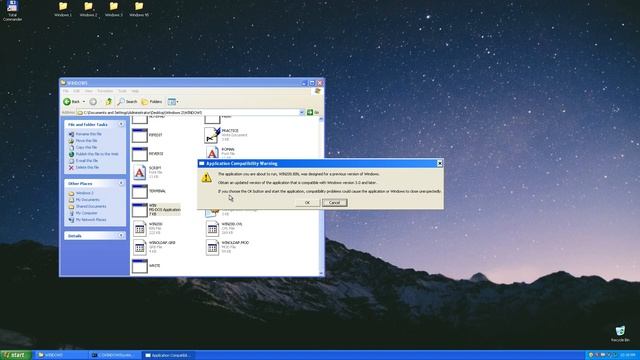Open Total Commander desktop shortcut
The image size is (640, 360).
pos(12,11)
